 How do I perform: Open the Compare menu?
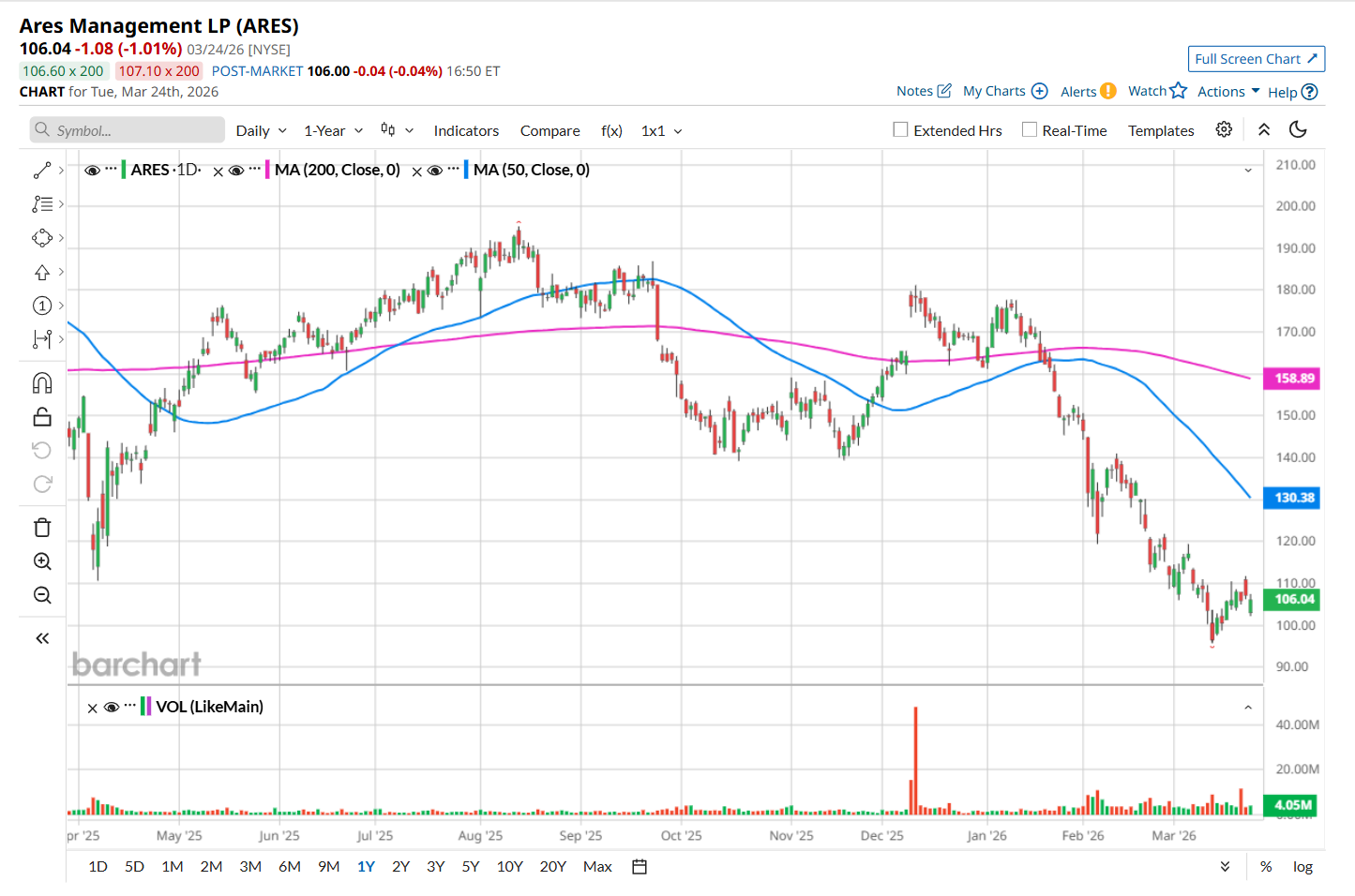click(x=550, y=131)
